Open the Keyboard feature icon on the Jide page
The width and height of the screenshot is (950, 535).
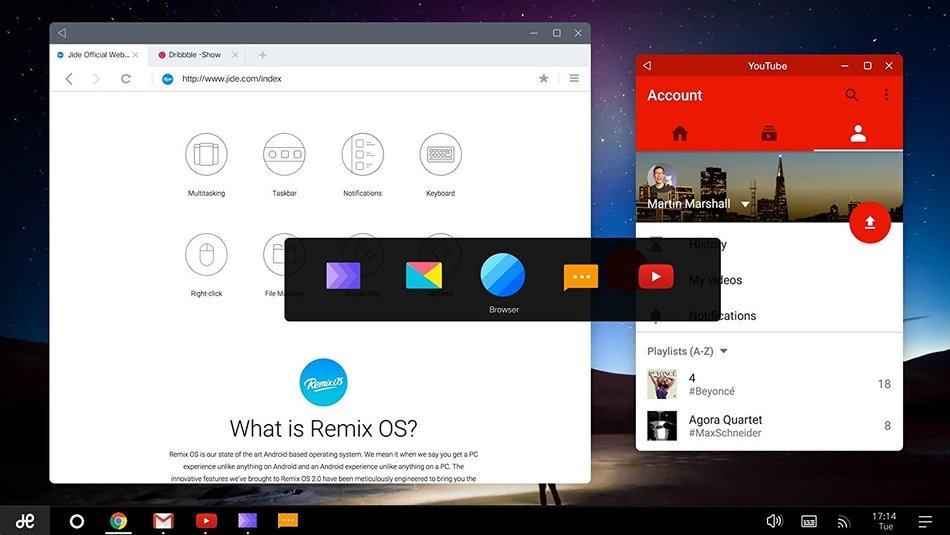tap(440, 155)
